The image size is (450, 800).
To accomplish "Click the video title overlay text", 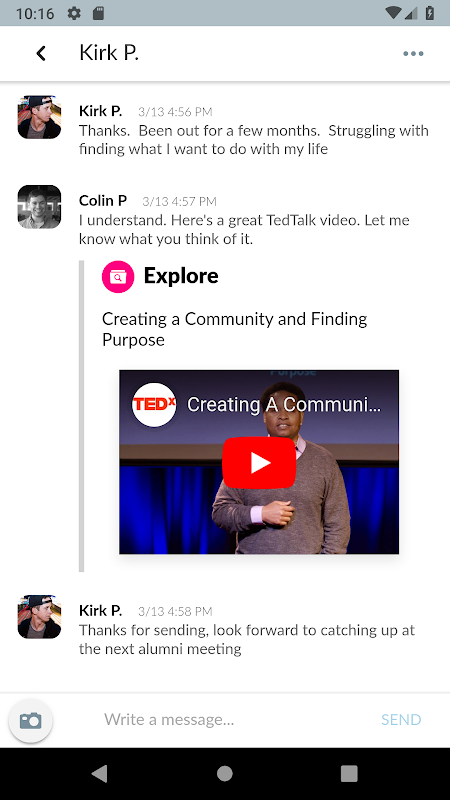I will point(284,405).
